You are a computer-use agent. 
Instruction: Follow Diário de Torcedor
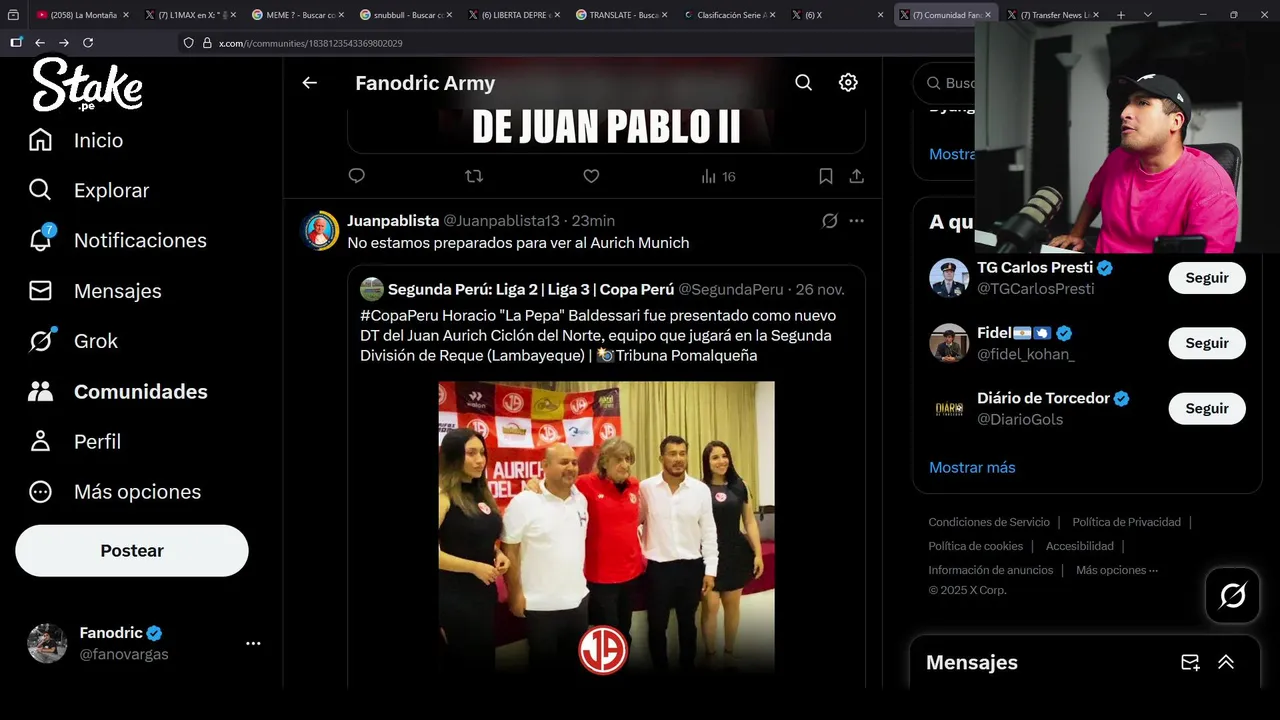click(1207, 408)
